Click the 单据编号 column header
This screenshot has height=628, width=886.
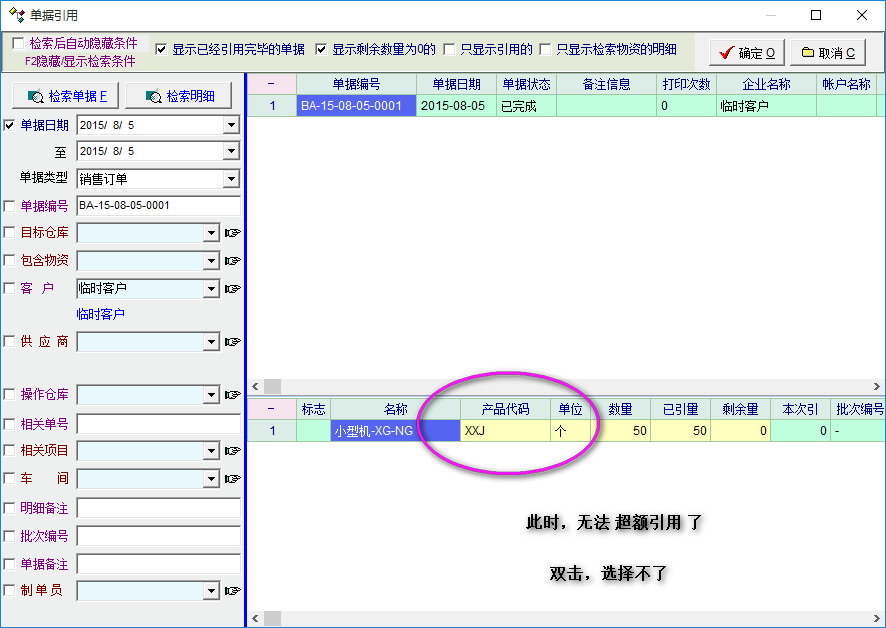point(356,84)
